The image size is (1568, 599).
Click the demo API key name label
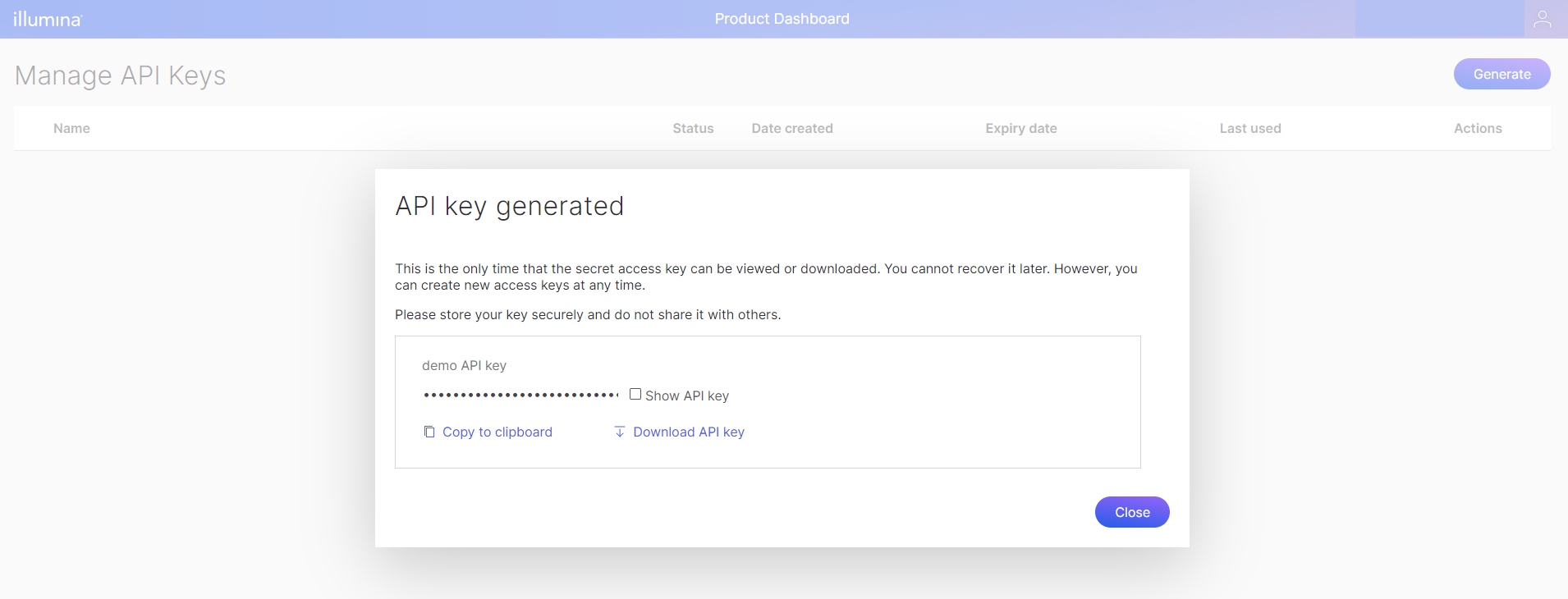point(464,365)
